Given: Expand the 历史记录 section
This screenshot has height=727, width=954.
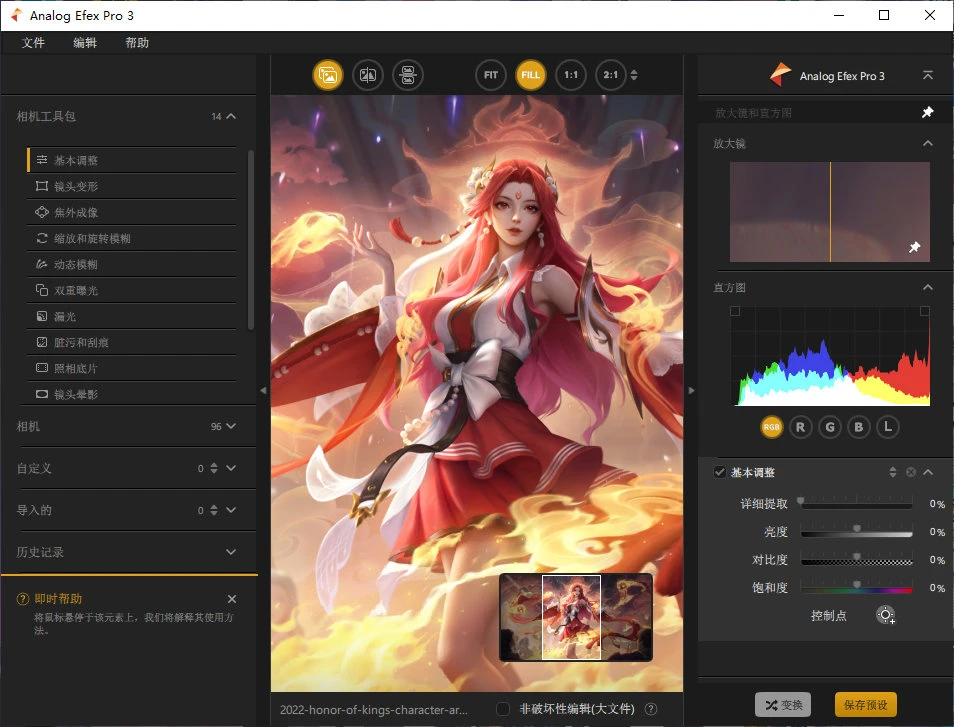Looking at the screenshot, I should 231,552.
